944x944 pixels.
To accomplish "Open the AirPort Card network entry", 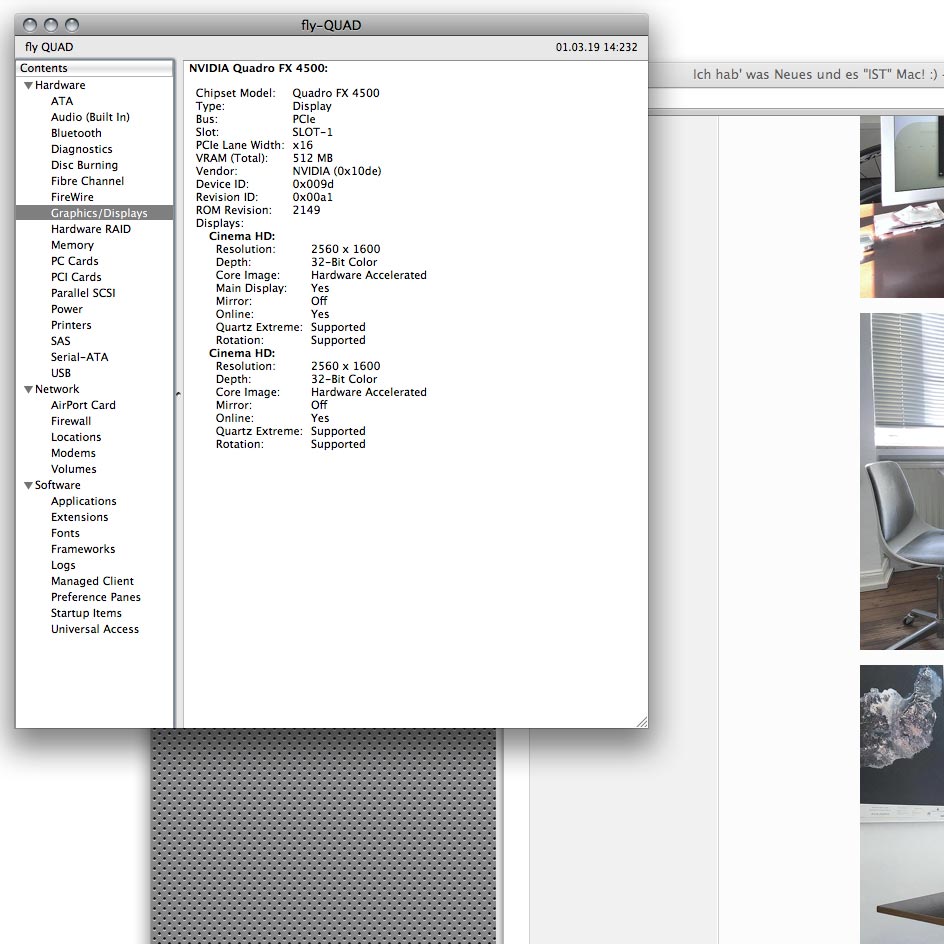I will click(83, 405).
